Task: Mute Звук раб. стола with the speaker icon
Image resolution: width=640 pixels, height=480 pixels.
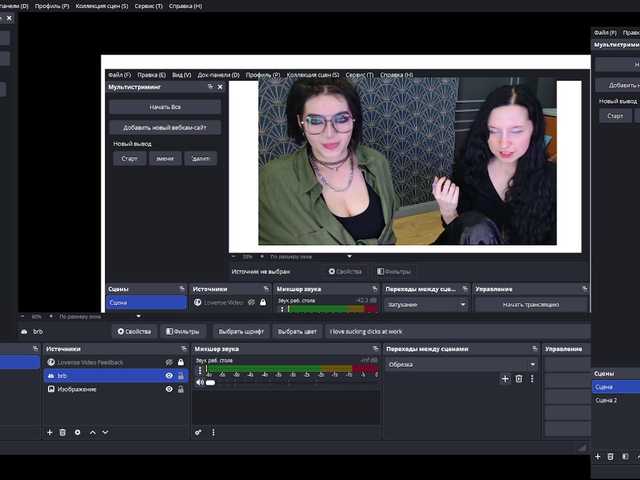Action: click(199, 382)
